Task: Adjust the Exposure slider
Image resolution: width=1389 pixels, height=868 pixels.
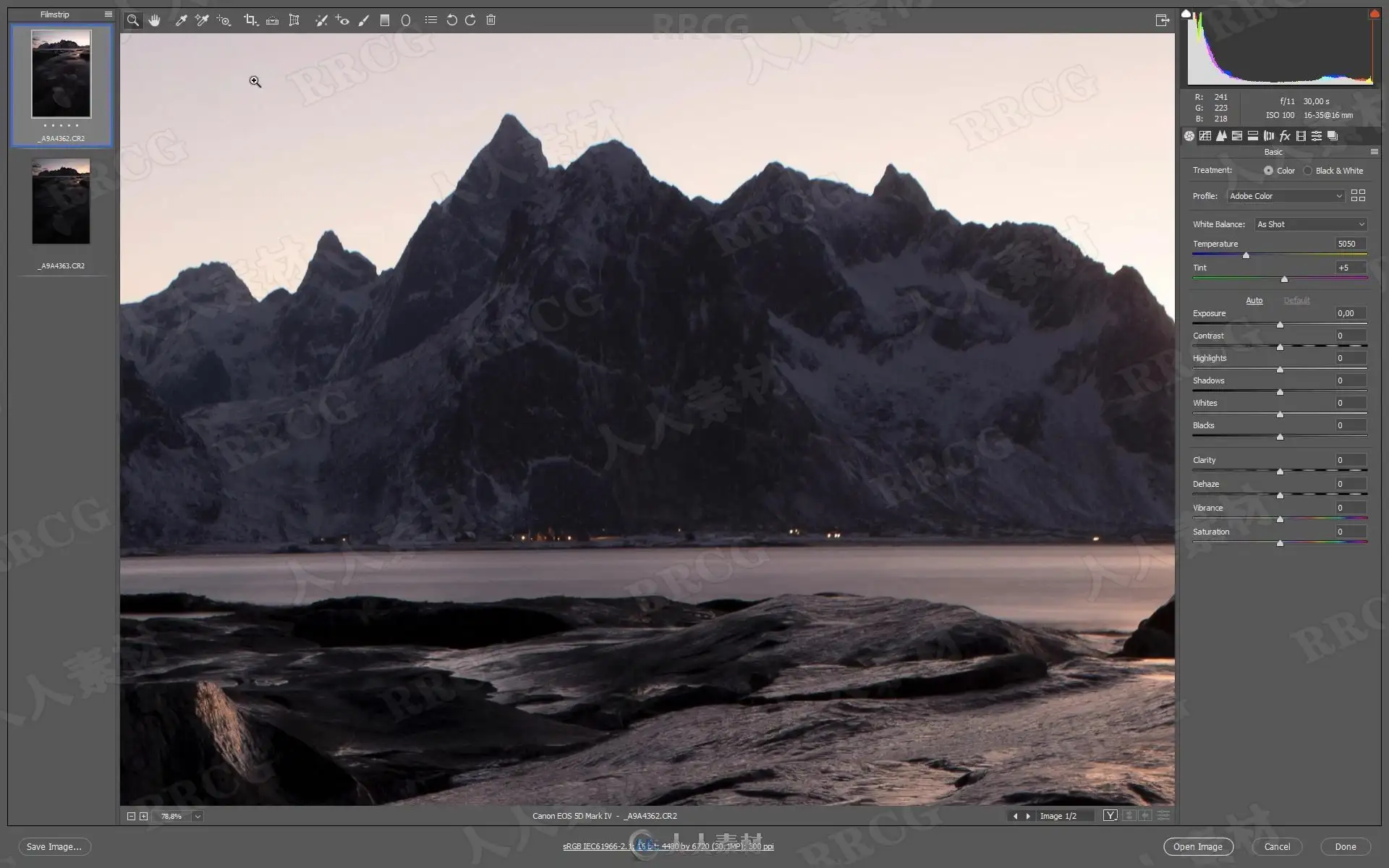Action: 1280,325
